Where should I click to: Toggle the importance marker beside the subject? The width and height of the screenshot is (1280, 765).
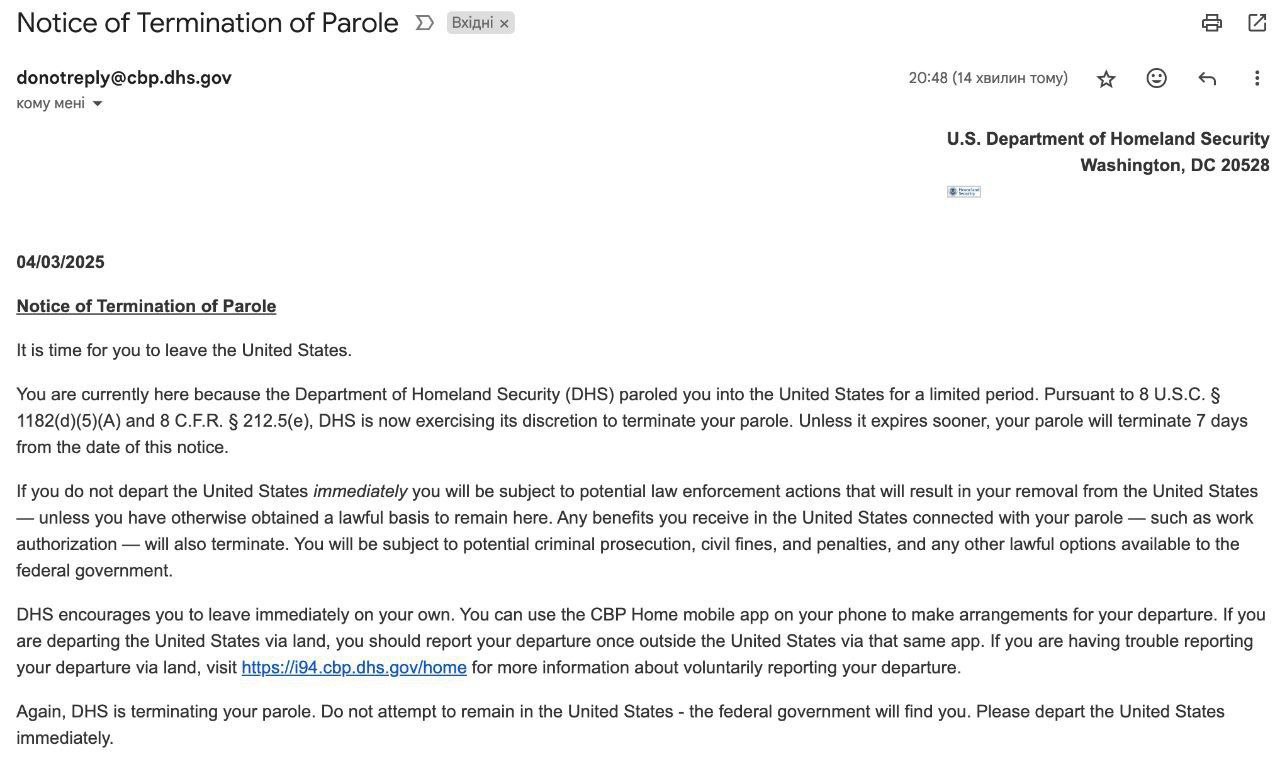pyautogui.click(x=424, y=23)
